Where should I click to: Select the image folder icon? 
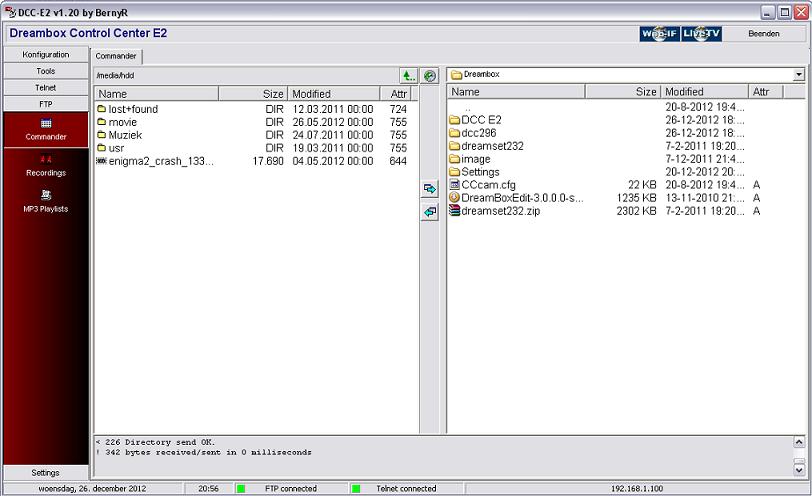tap(455, 159)
